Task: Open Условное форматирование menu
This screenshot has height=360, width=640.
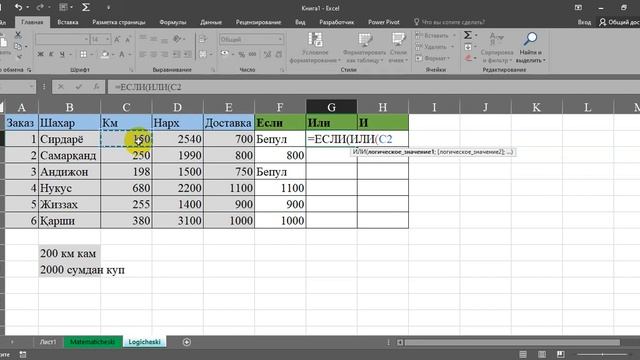Action: click(315, 48)
